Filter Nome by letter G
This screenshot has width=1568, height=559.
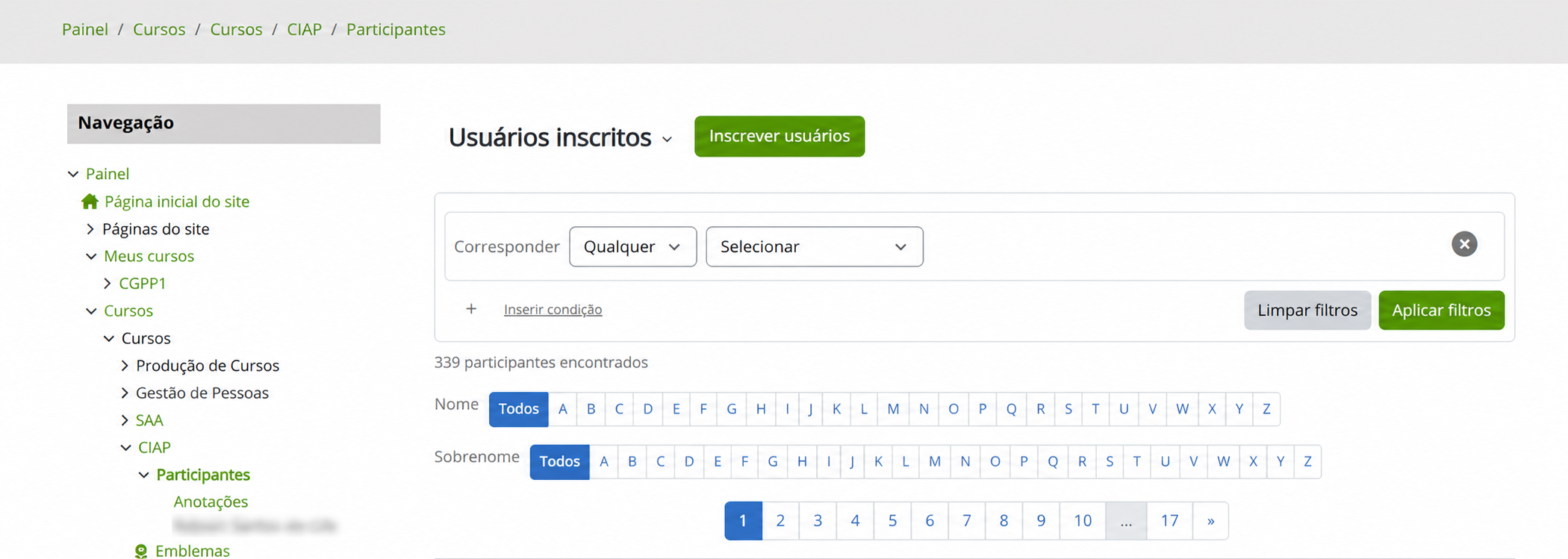point(732,409)
